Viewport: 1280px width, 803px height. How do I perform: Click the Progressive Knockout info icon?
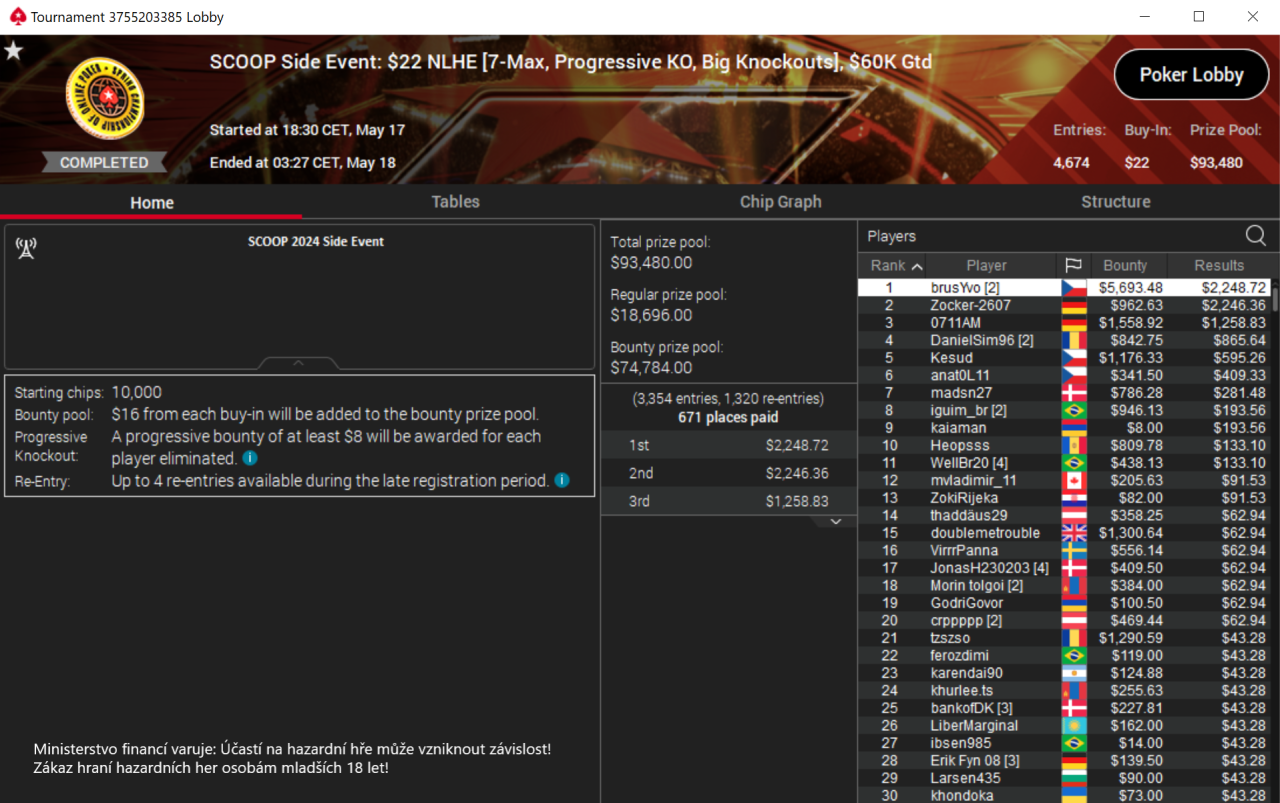tap(250, 459)
